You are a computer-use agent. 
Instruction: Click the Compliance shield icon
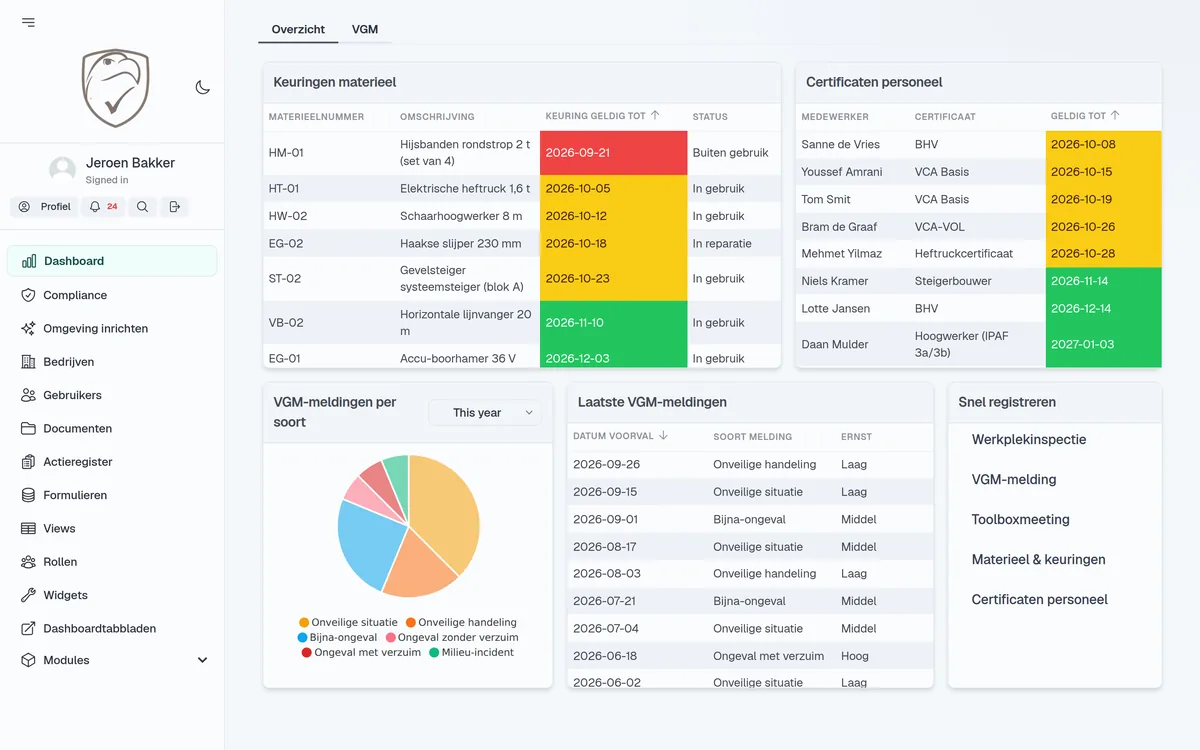(28, 295)
